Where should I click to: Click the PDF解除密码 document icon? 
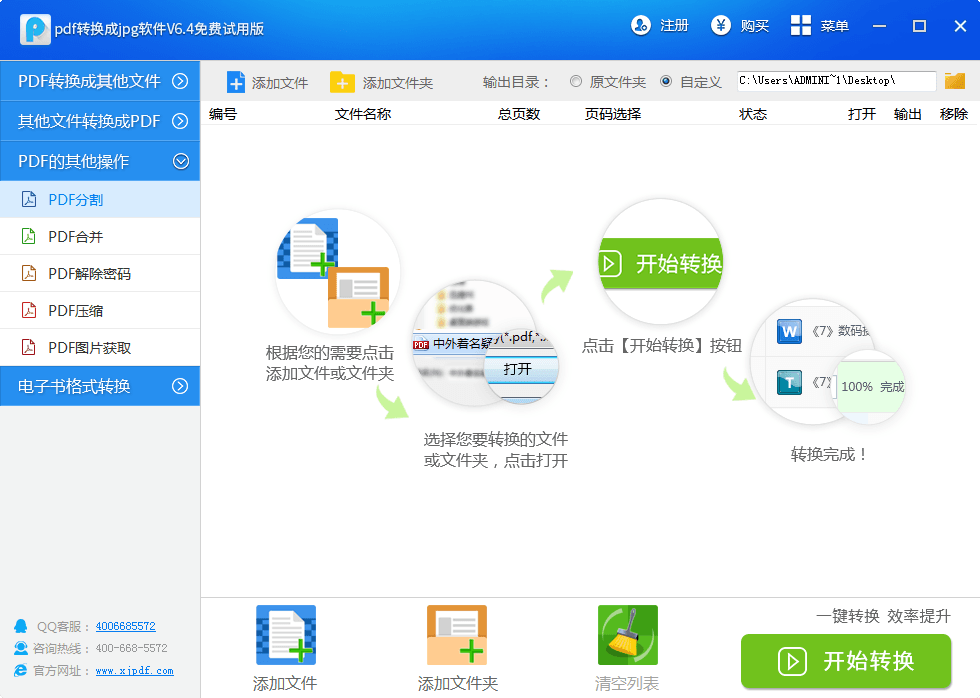click(x=29, y=273)
